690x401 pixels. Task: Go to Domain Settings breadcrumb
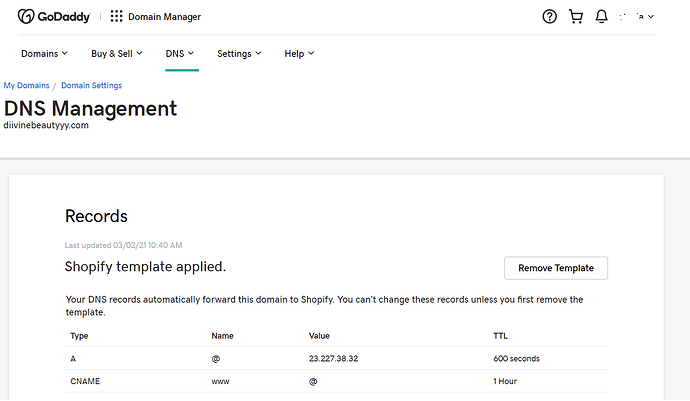pos(91,86)
